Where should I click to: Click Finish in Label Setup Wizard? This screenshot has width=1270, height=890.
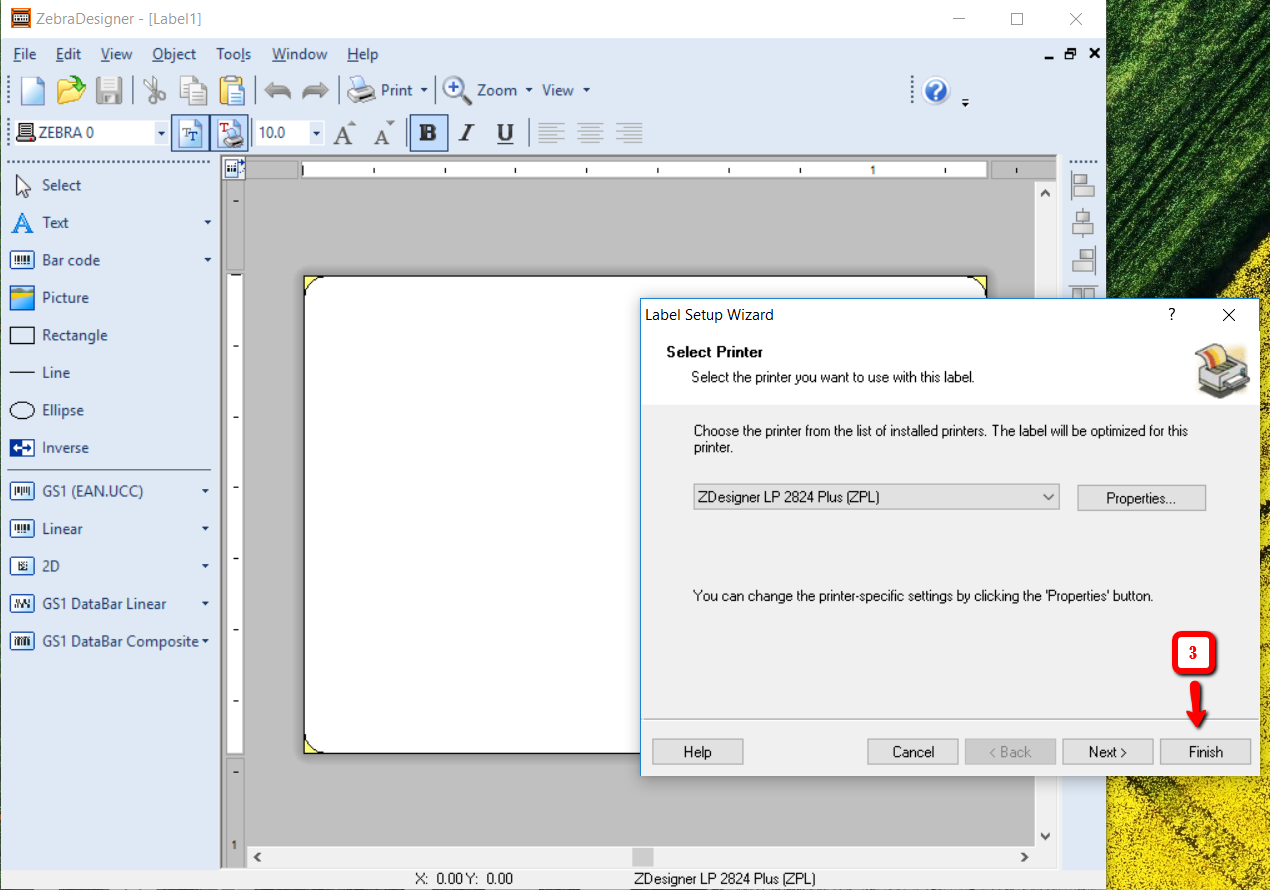click(1205, 752)
